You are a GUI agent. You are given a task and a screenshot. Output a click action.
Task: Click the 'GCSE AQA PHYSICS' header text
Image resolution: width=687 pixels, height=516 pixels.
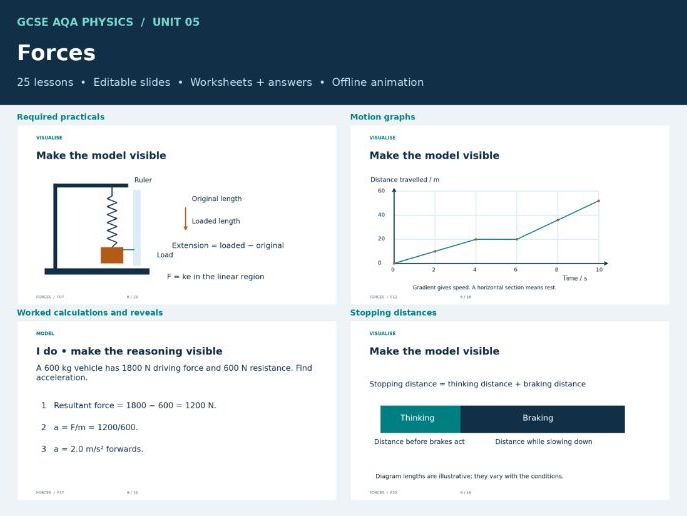[75, 22]
